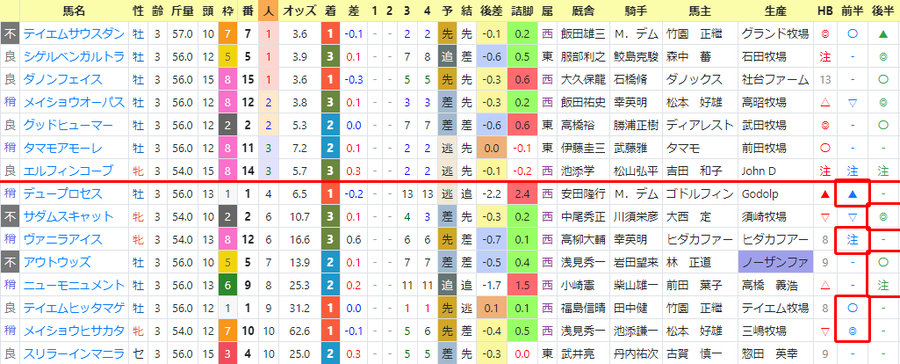The height and width of the screenshot is (364, 900).
Task: Open horse サダムスキャット
Action: tap(68, 217)
